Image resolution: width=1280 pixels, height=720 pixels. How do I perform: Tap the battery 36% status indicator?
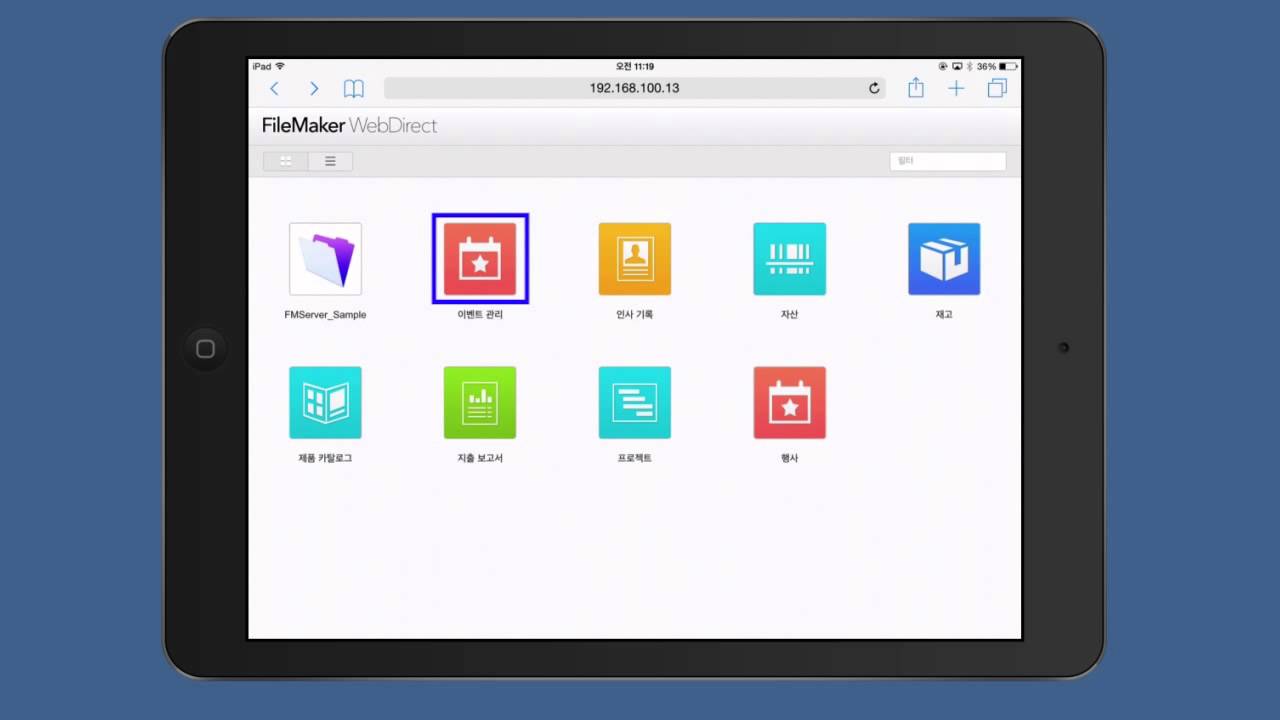click(997, 66)
